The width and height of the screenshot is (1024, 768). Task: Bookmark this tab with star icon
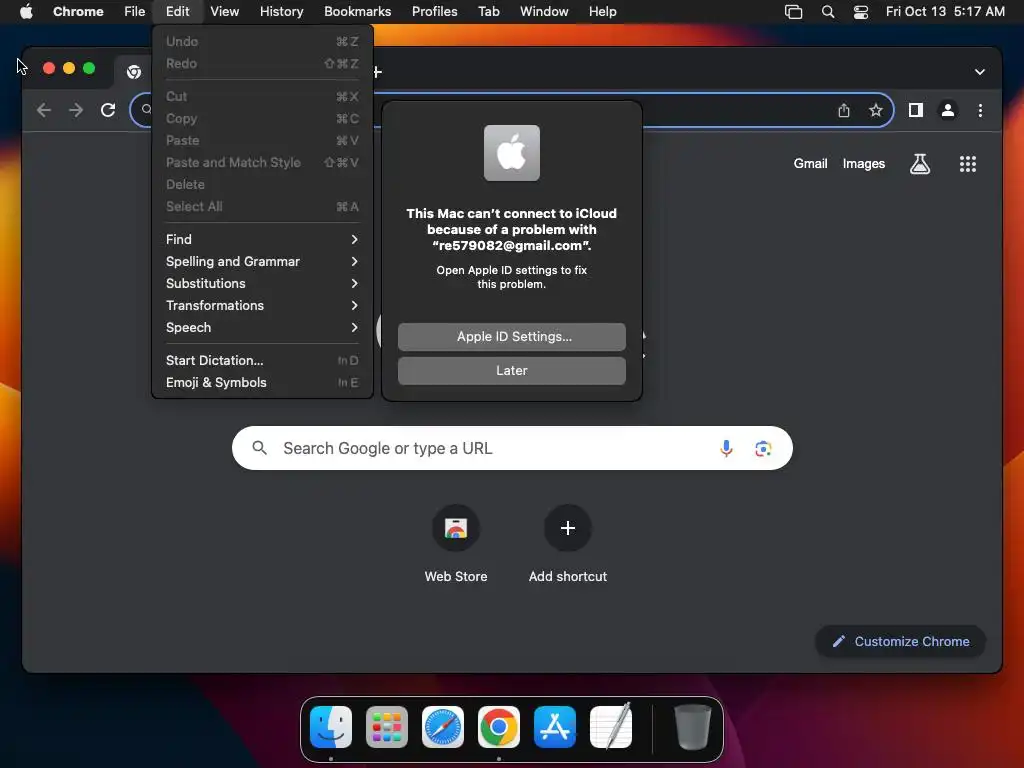point(876,110)
